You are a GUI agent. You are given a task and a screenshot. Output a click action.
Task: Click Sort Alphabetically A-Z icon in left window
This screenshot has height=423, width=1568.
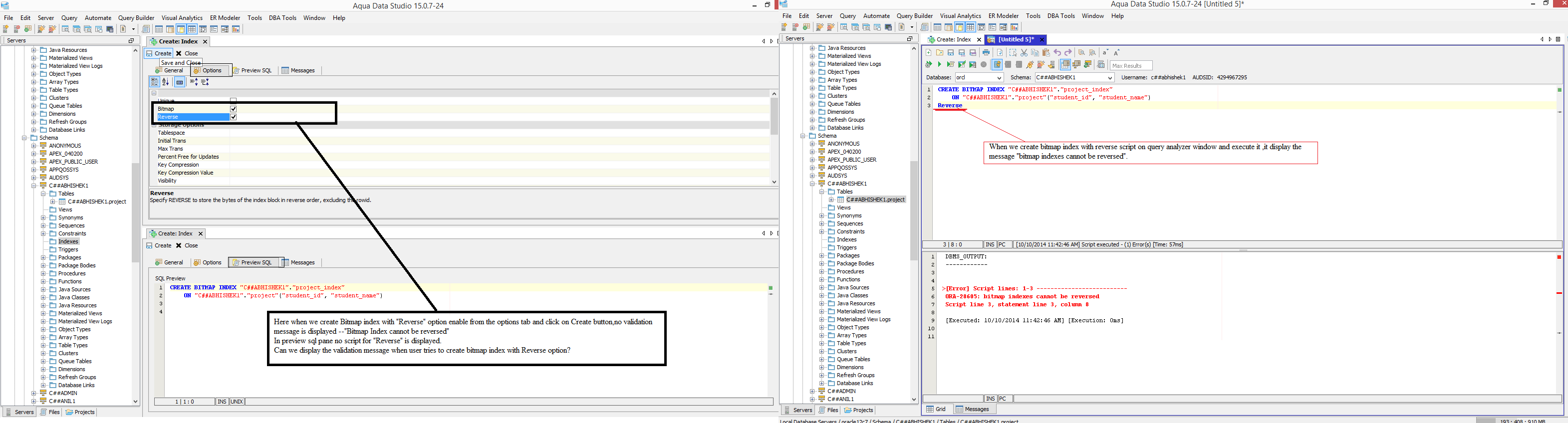pos(166,82)
